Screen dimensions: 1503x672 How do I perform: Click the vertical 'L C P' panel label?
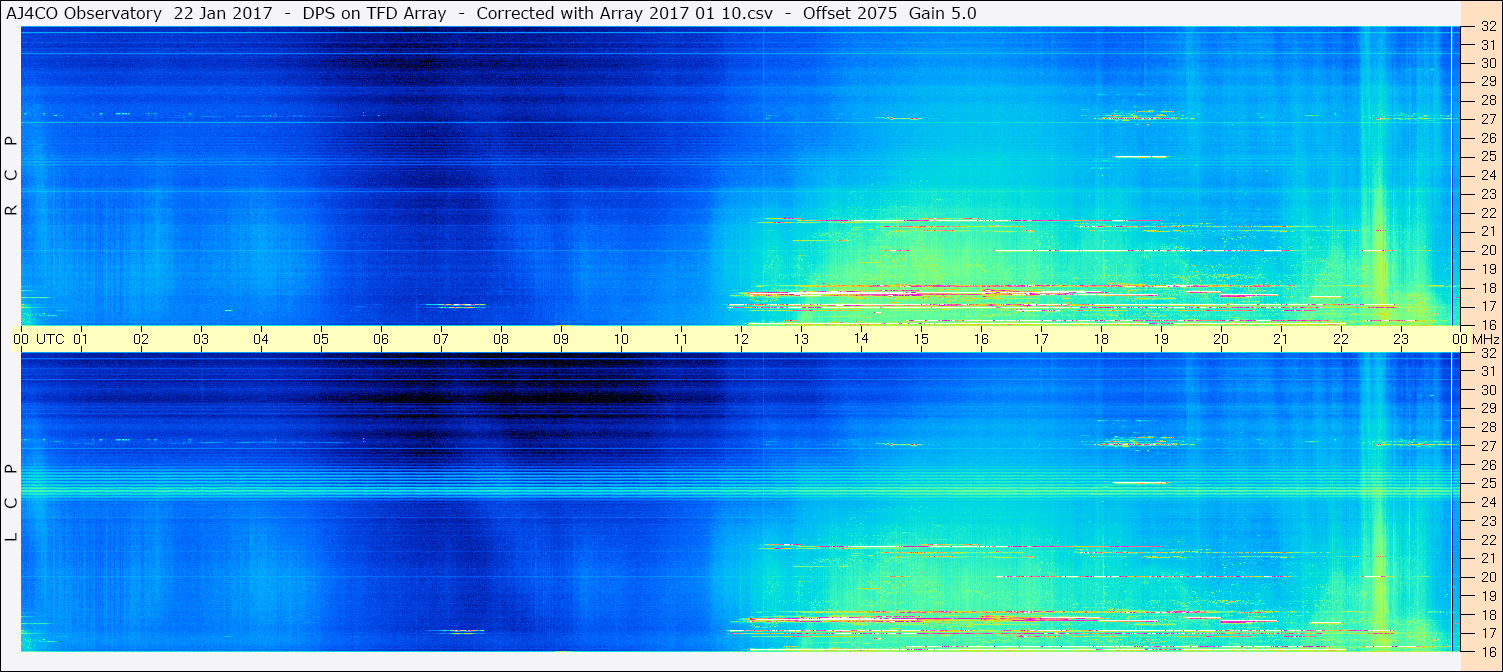coord(12,503)
